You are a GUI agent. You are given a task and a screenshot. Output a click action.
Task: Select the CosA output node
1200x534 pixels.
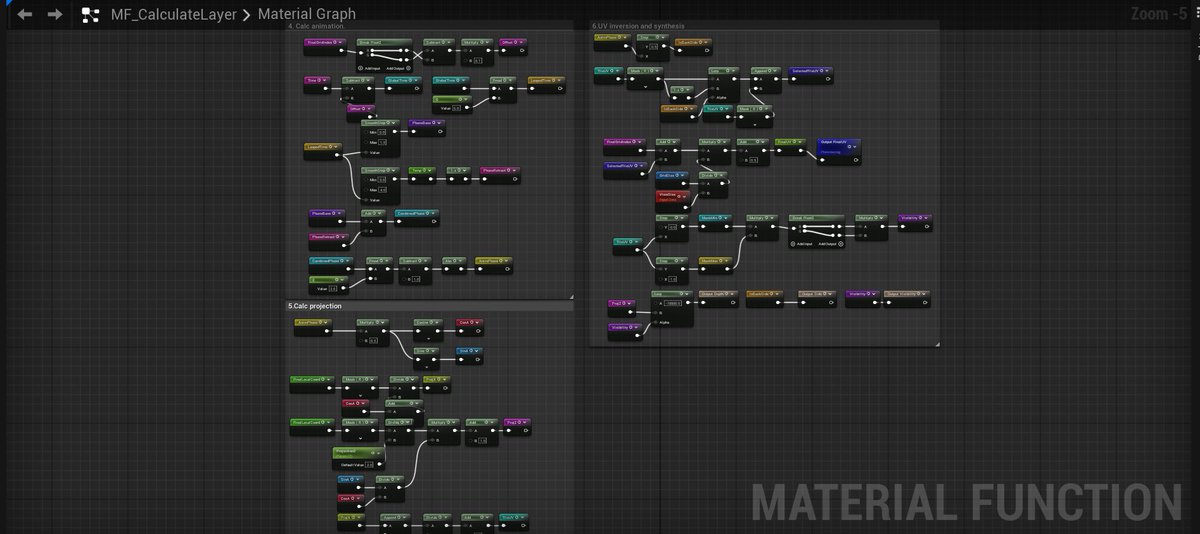click(470, 327)
